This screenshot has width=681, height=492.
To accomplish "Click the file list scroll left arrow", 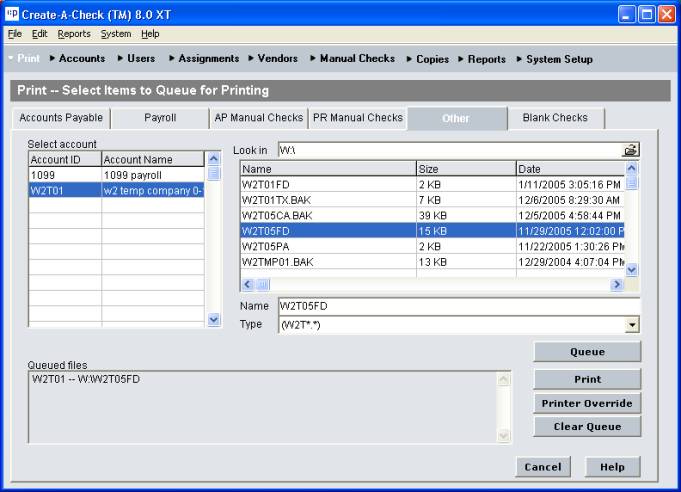I will click(248, 284).
